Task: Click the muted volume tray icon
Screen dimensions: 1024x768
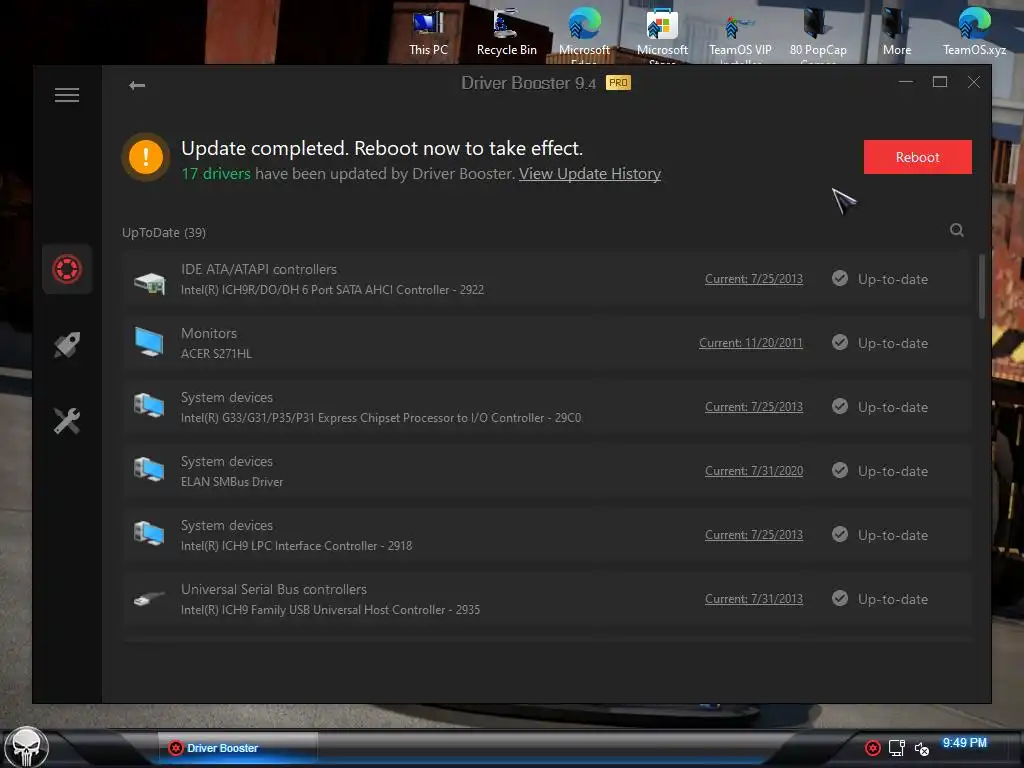Action: click(x=921, y=748)
